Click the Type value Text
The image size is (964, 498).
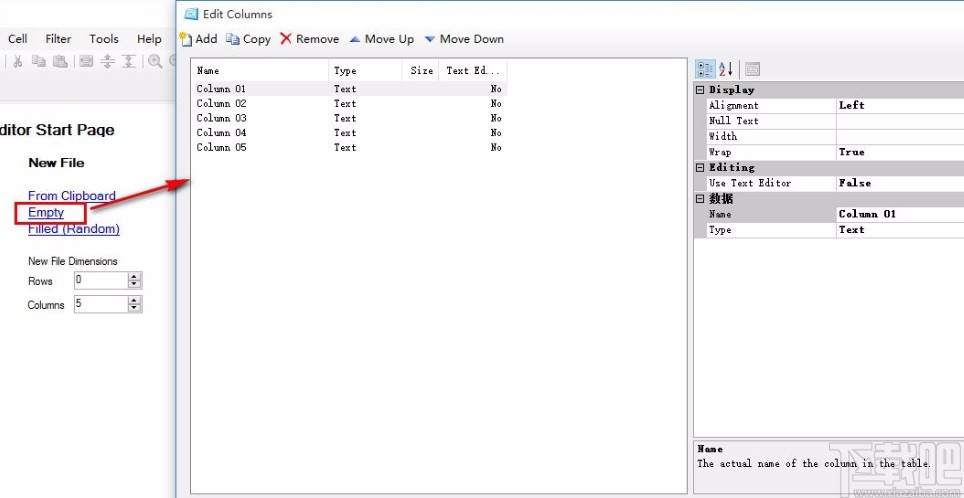point(899,230)
